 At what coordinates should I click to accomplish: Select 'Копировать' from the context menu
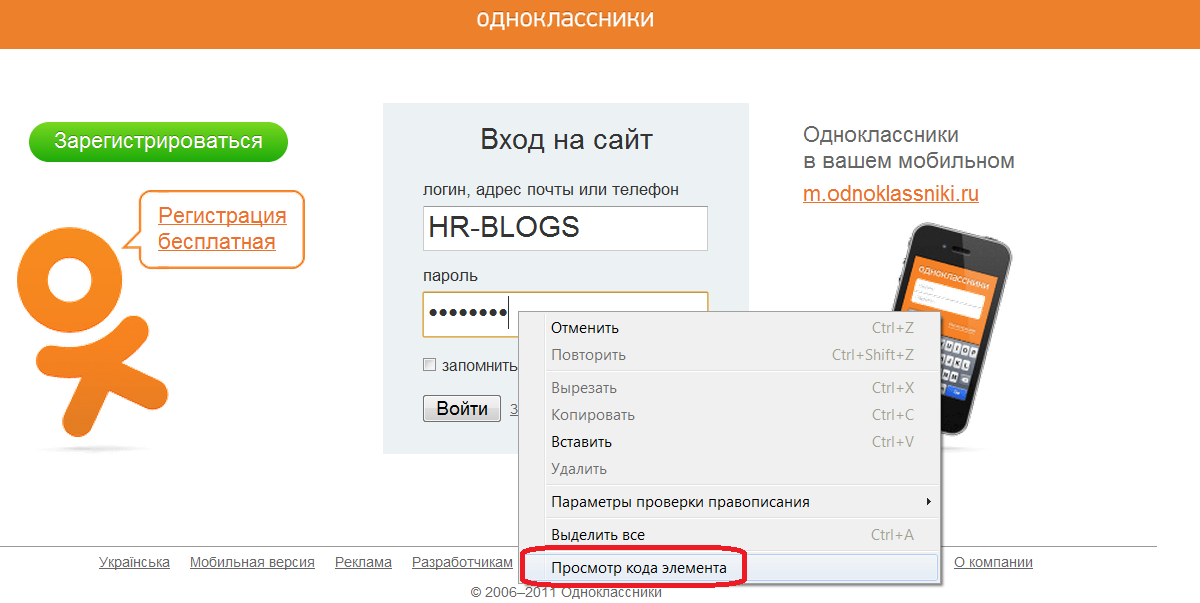(730, 415)
